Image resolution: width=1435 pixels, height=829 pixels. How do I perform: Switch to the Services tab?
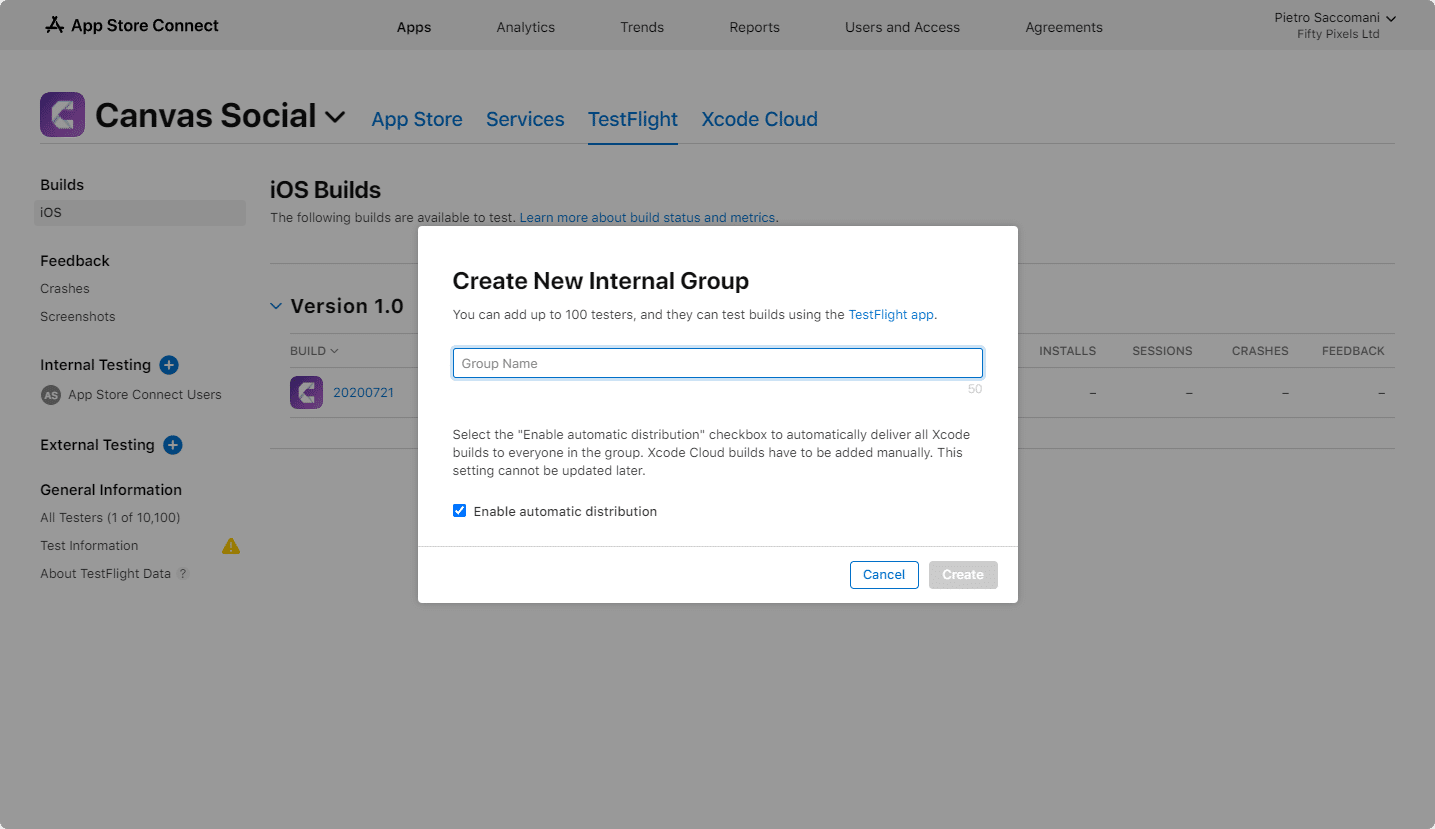click(525, 119)
